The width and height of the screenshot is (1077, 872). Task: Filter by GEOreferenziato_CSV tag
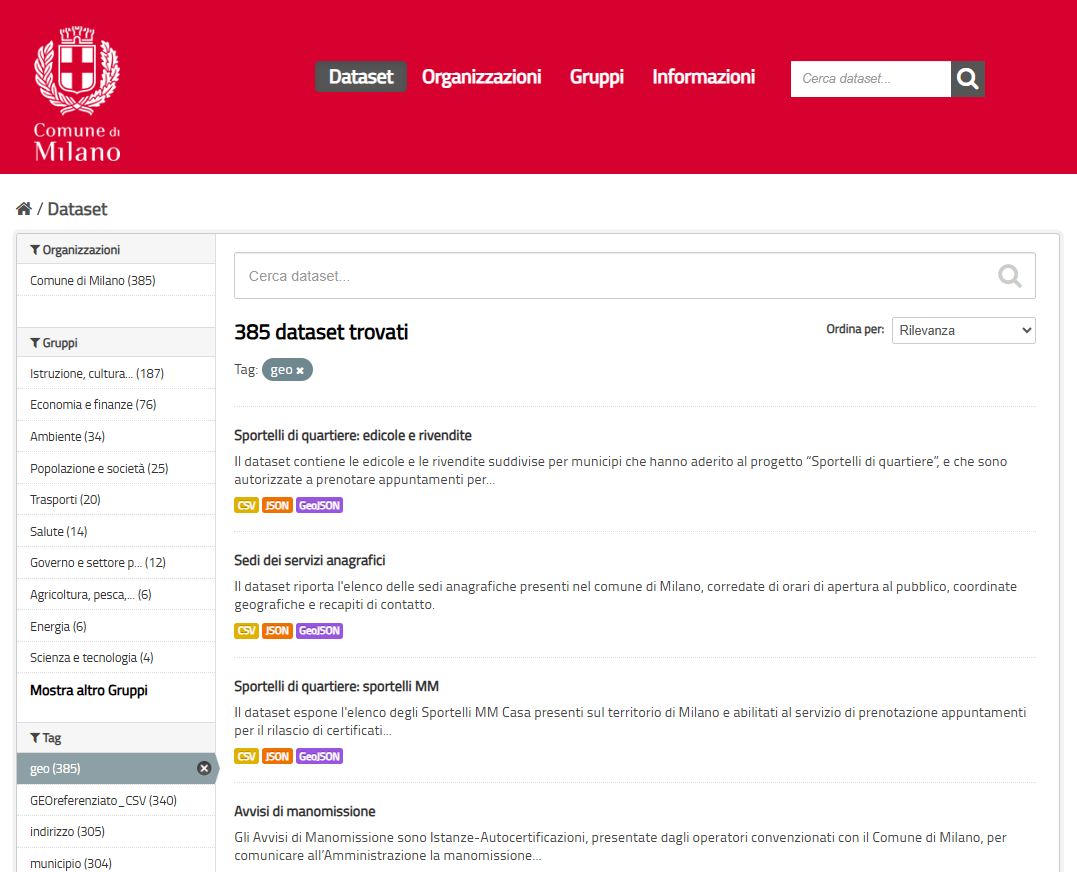(x=89, y=800)
